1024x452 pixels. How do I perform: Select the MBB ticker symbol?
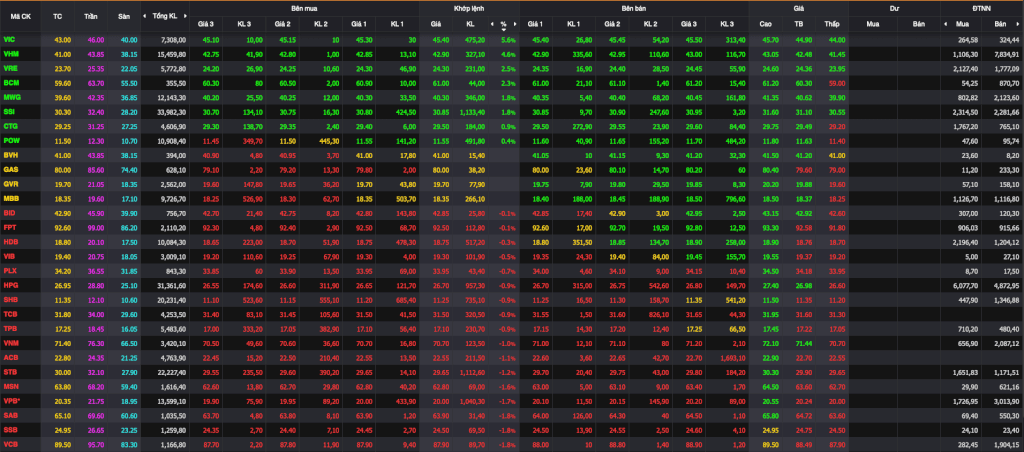click(10, 198)
